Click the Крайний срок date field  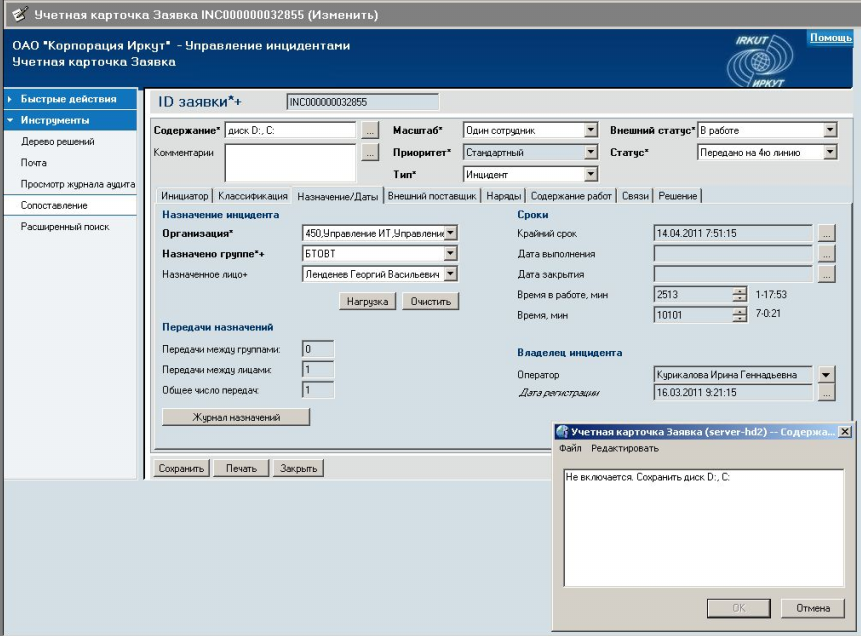pyautogui.click(x=733, y=233)
